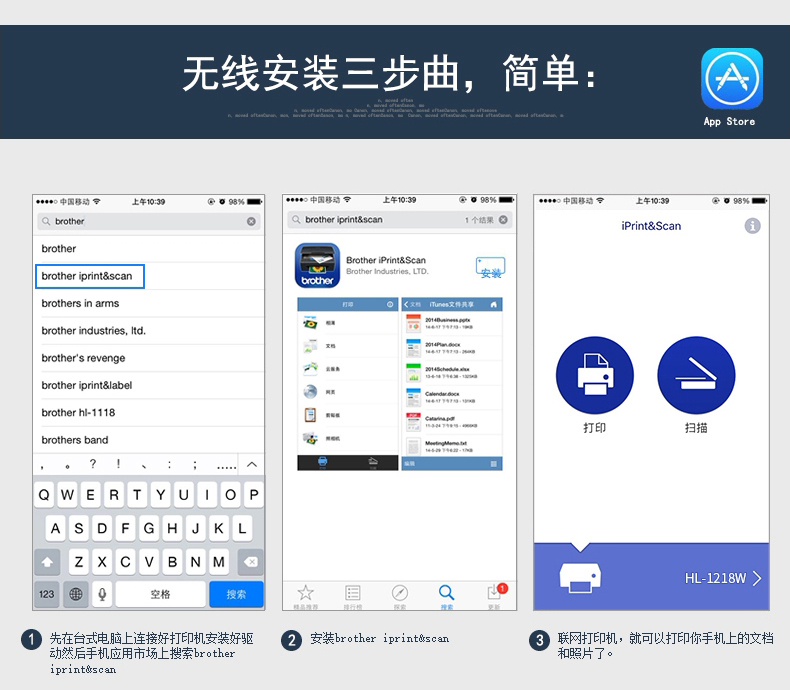
Task: Open the Top Charts list tab
Action: tap(353, 596)
